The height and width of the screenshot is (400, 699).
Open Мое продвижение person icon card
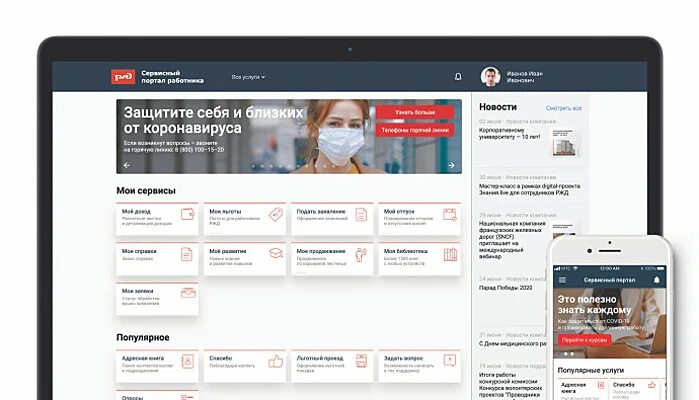pos(332,259)
